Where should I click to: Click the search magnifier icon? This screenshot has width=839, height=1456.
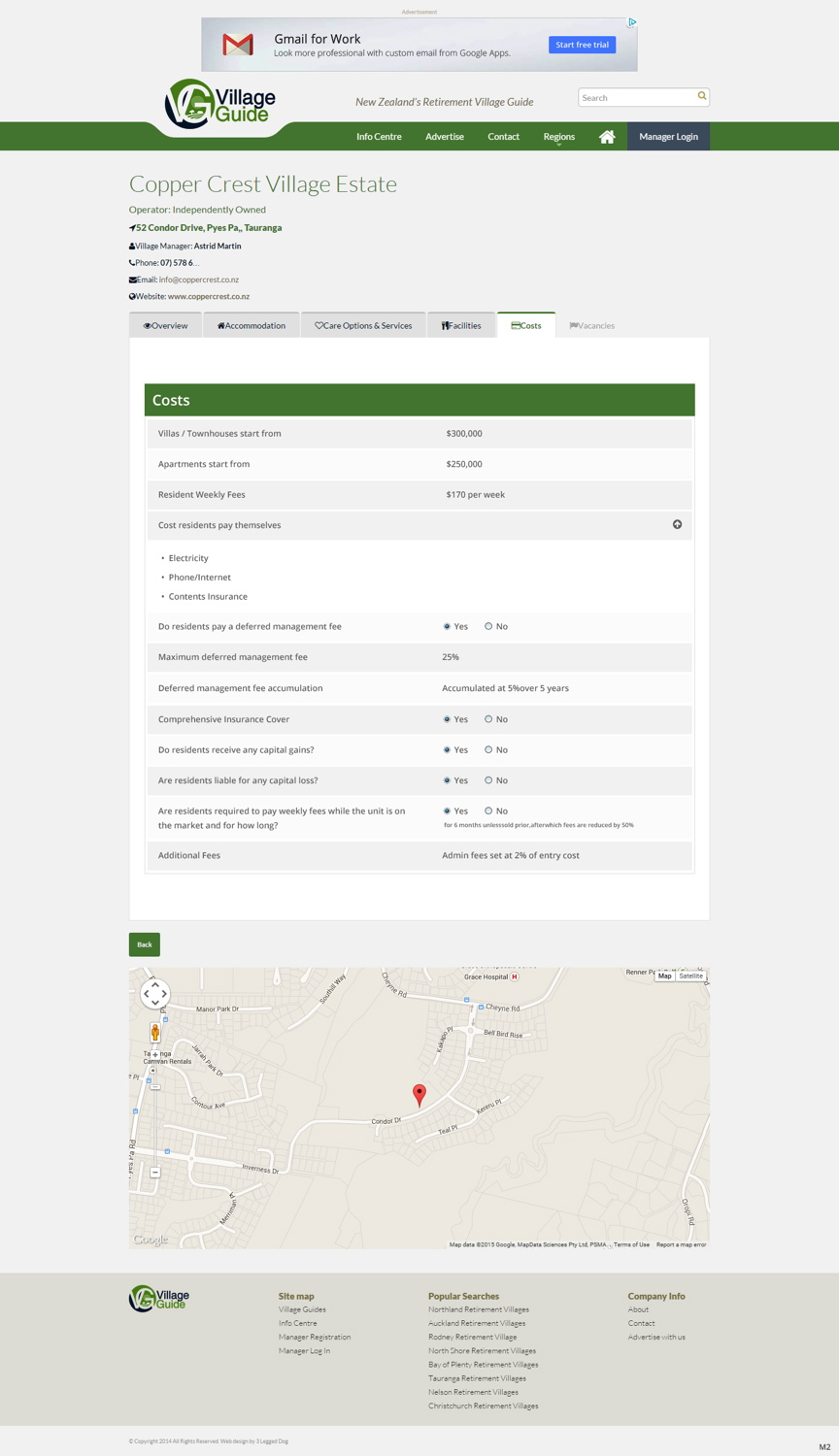(x=701, y=96)
